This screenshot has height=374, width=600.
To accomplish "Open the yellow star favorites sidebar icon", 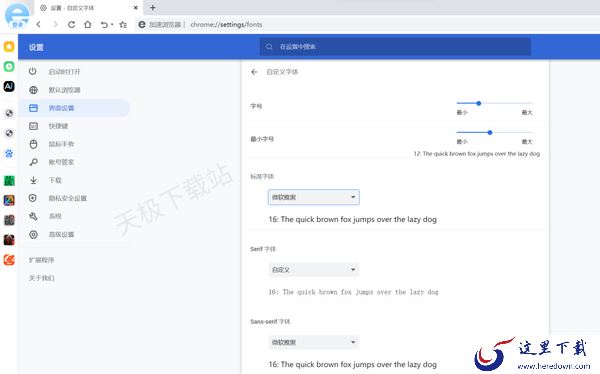I will click(x=9, y=47).
